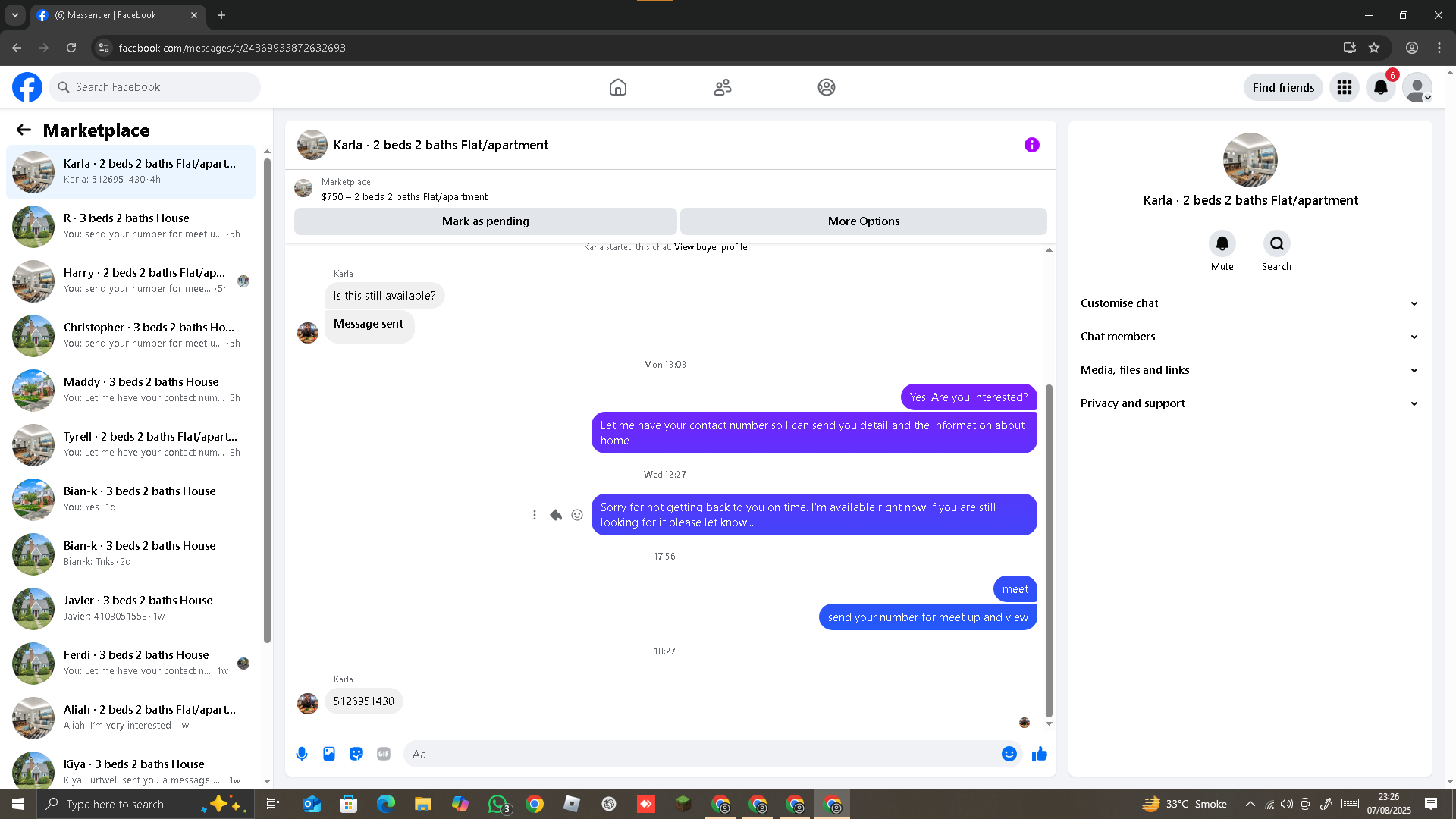The width and height of the screenshot is (1456, 819).
Task: Attach a photo using the image icon
Action: point(329,754)
